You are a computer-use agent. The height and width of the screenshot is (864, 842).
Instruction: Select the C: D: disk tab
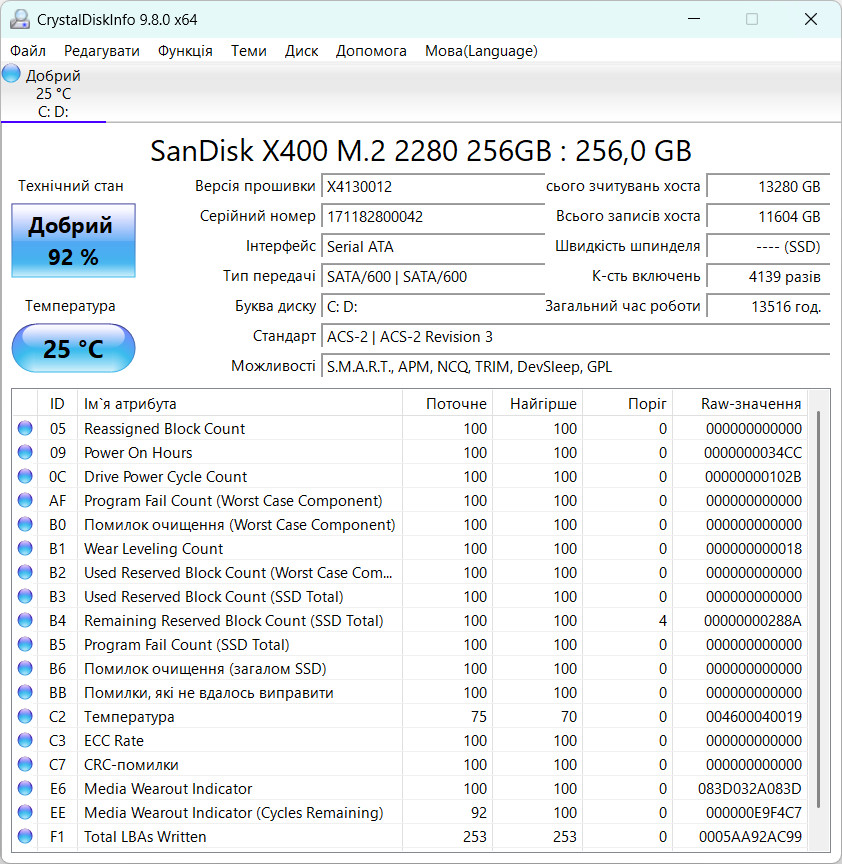(x=53, y=93)
